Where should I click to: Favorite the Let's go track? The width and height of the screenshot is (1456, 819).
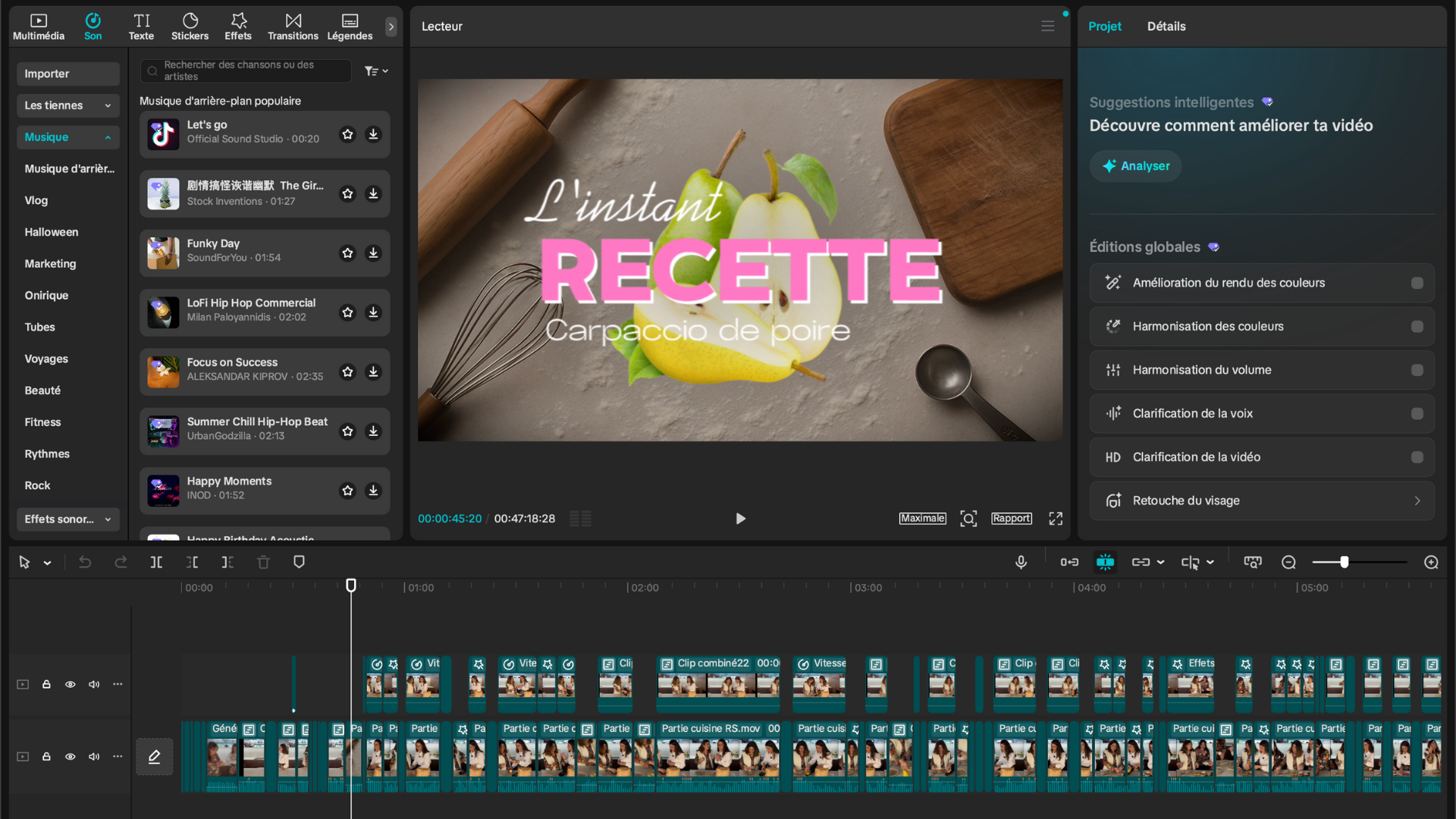tap(347, 134)
